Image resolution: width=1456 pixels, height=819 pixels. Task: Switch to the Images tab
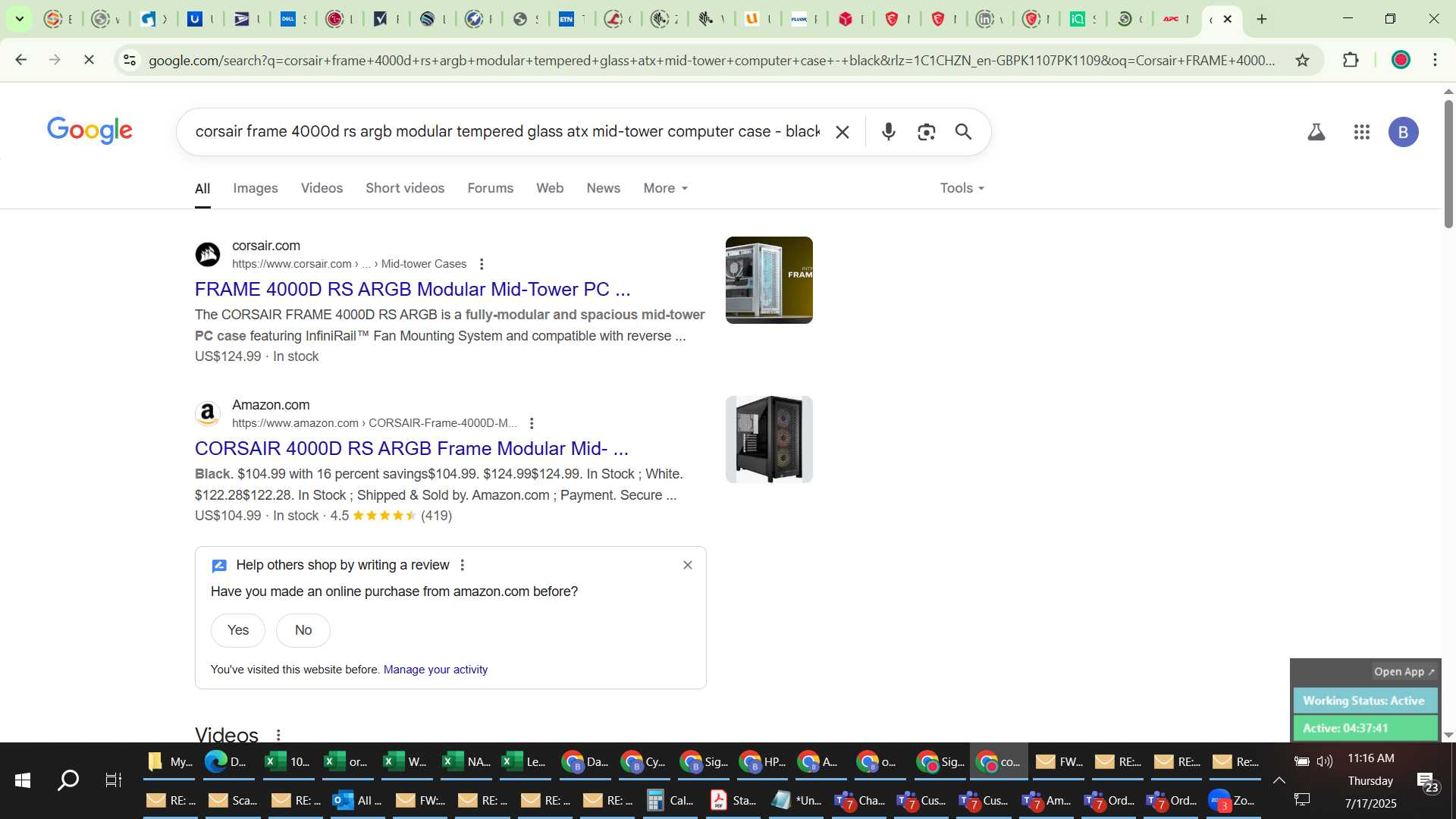255,188
